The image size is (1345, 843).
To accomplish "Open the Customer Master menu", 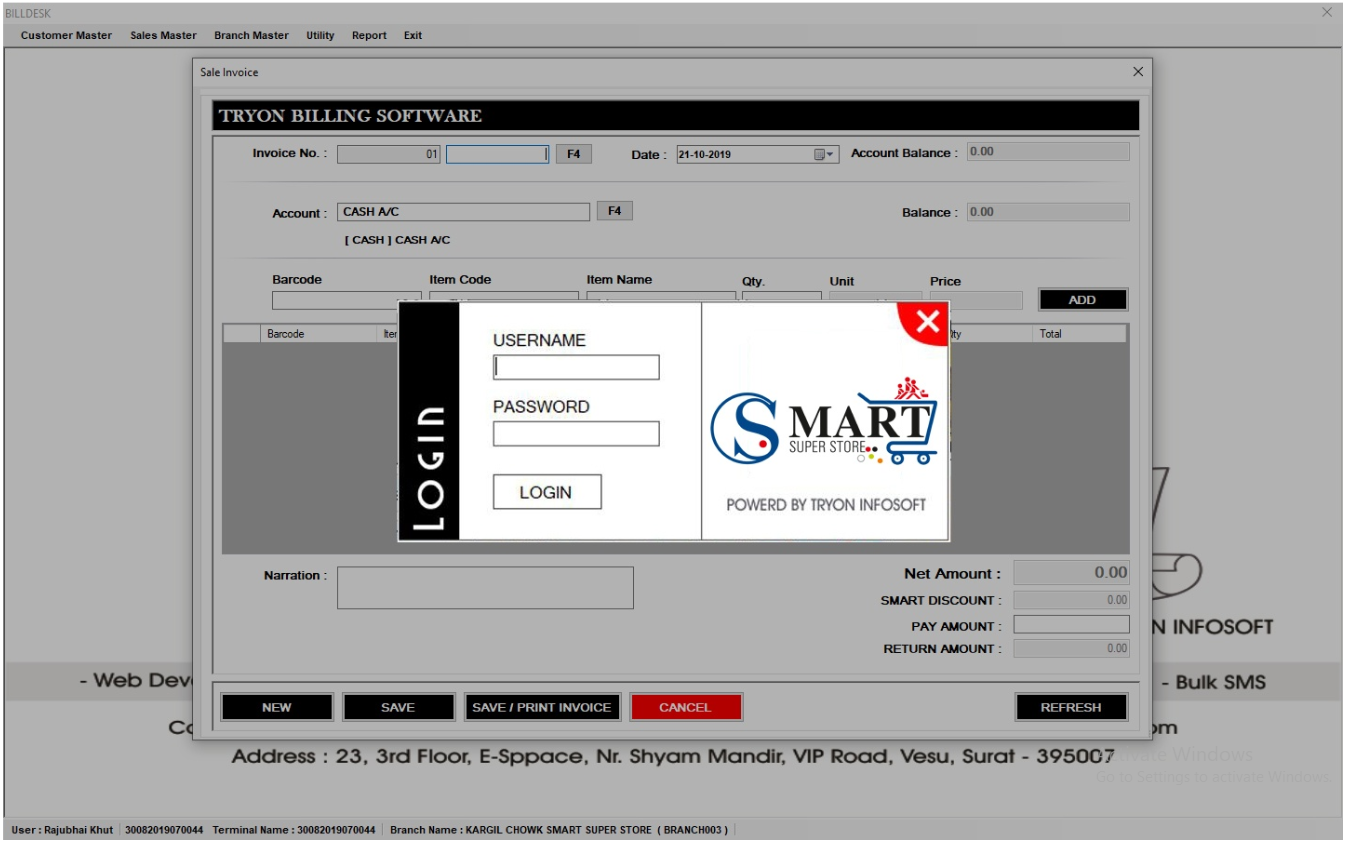I will [x=68, y=35].
